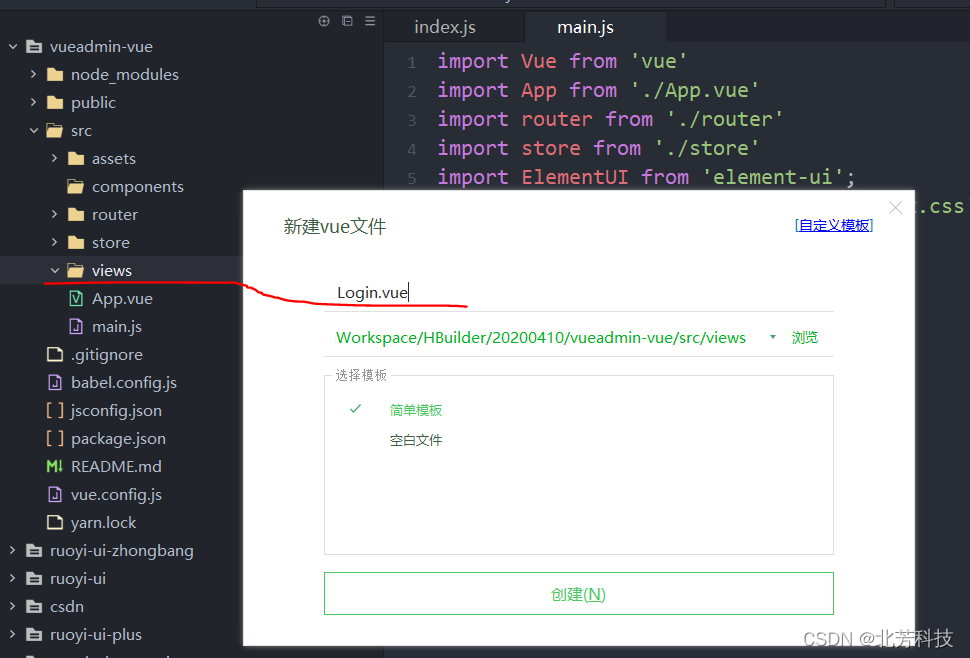Viewport: 970px width, 658px height.
Task: Collapse the vueadmin-vue project tree
Action: pyautogui.click(x=13, y=46)
